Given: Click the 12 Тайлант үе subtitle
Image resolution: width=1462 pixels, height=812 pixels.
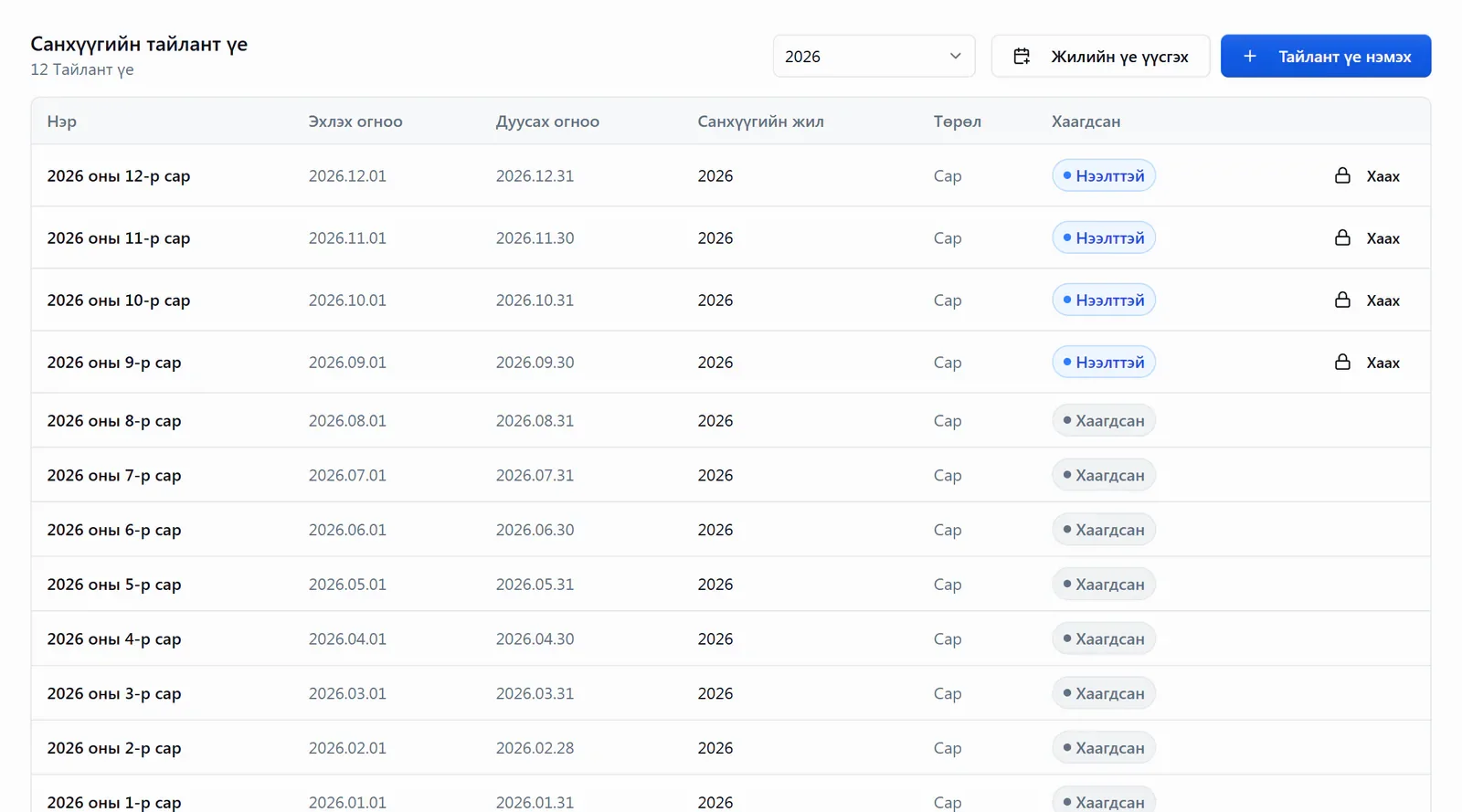Looking at the screenshot, I should 82,69.
